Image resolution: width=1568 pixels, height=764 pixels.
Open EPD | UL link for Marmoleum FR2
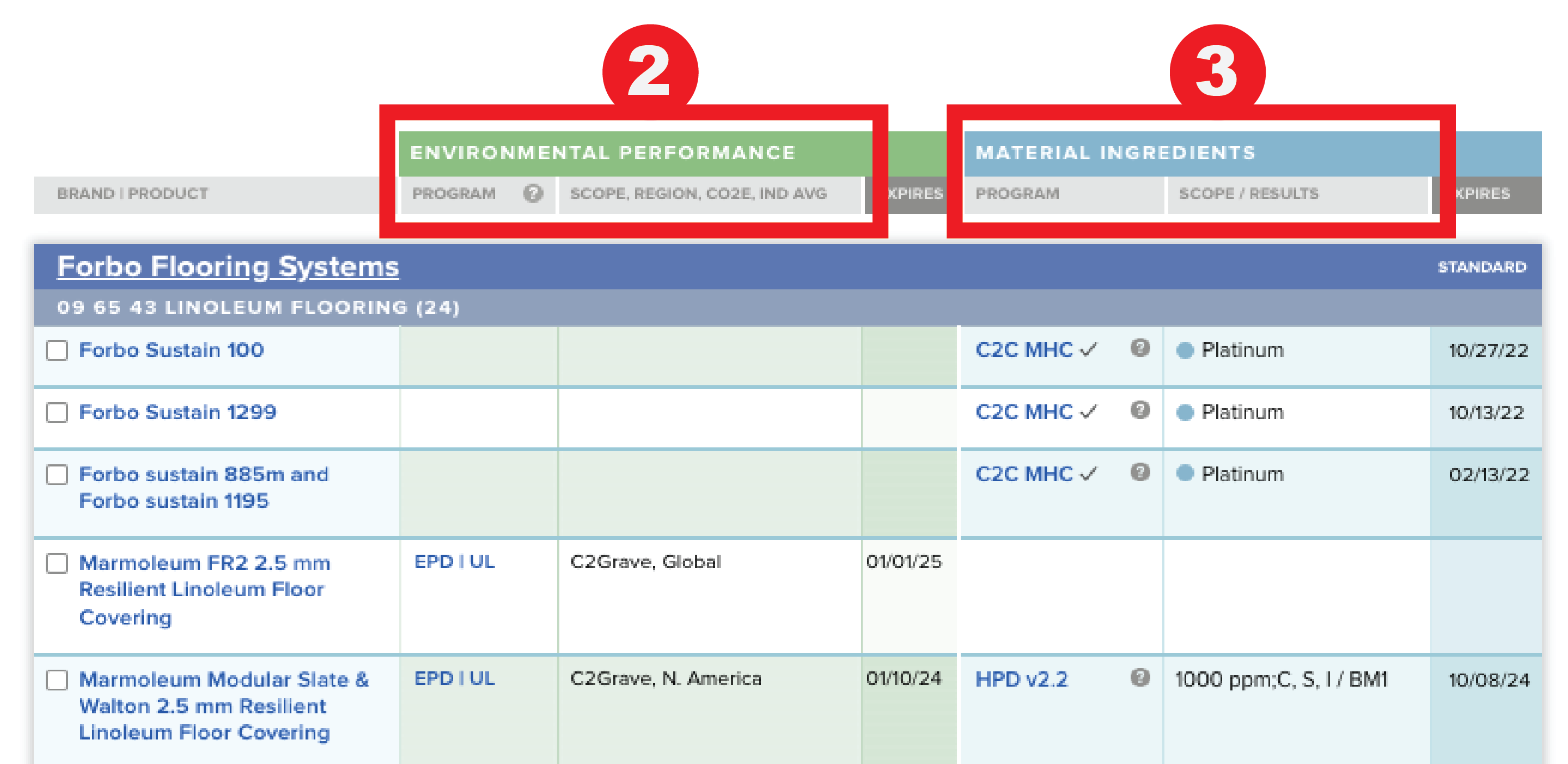point(454,561)
